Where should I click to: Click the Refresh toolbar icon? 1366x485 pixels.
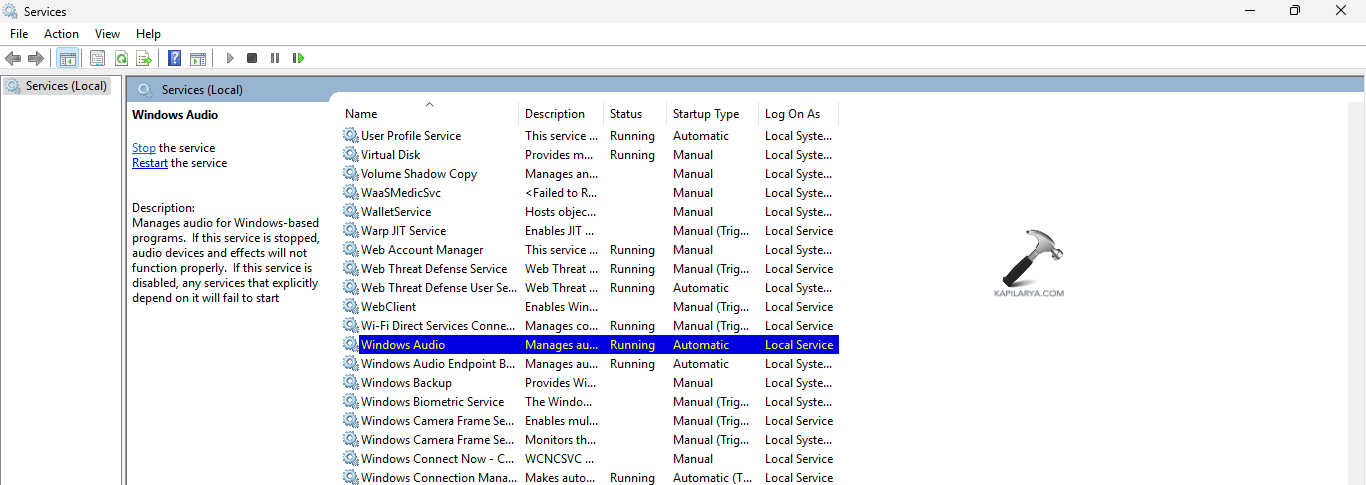[x=121, y=58]
